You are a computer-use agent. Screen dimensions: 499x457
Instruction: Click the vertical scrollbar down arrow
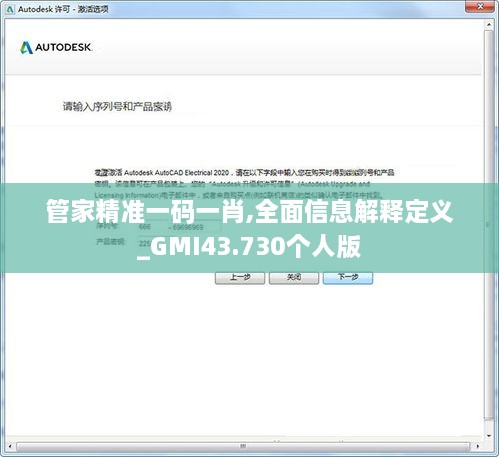(489, 435)
